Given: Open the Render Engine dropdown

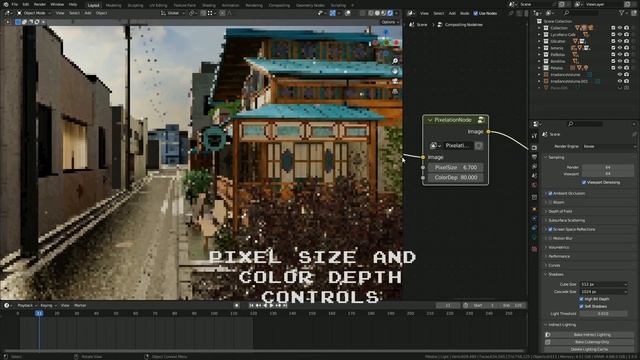Looking at the screenshot, I should pyautogui.click(x=609, y=146).
